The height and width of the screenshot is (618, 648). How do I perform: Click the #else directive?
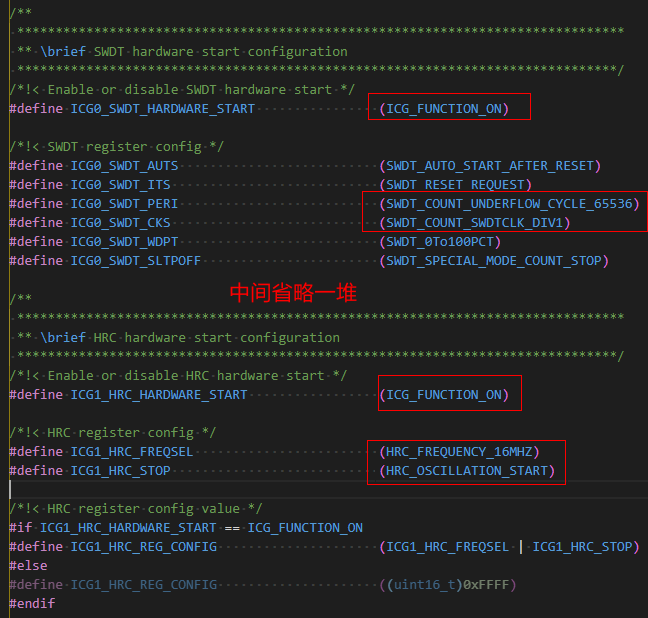tap(29, 566)
